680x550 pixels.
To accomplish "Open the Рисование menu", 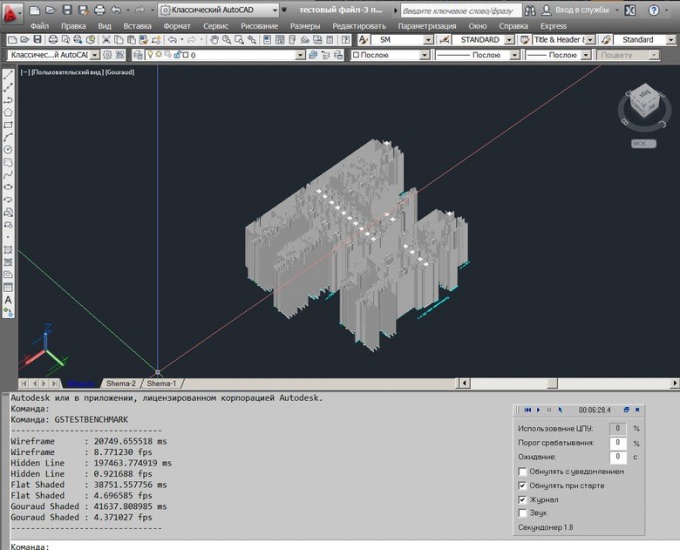I will pyautogui.click(x=259, y=26).
